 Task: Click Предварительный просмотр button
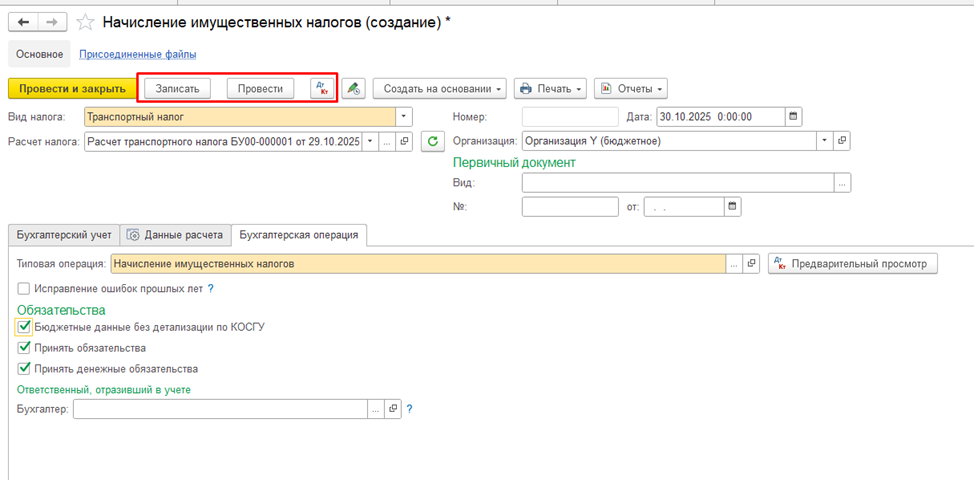tap(853, 264)
